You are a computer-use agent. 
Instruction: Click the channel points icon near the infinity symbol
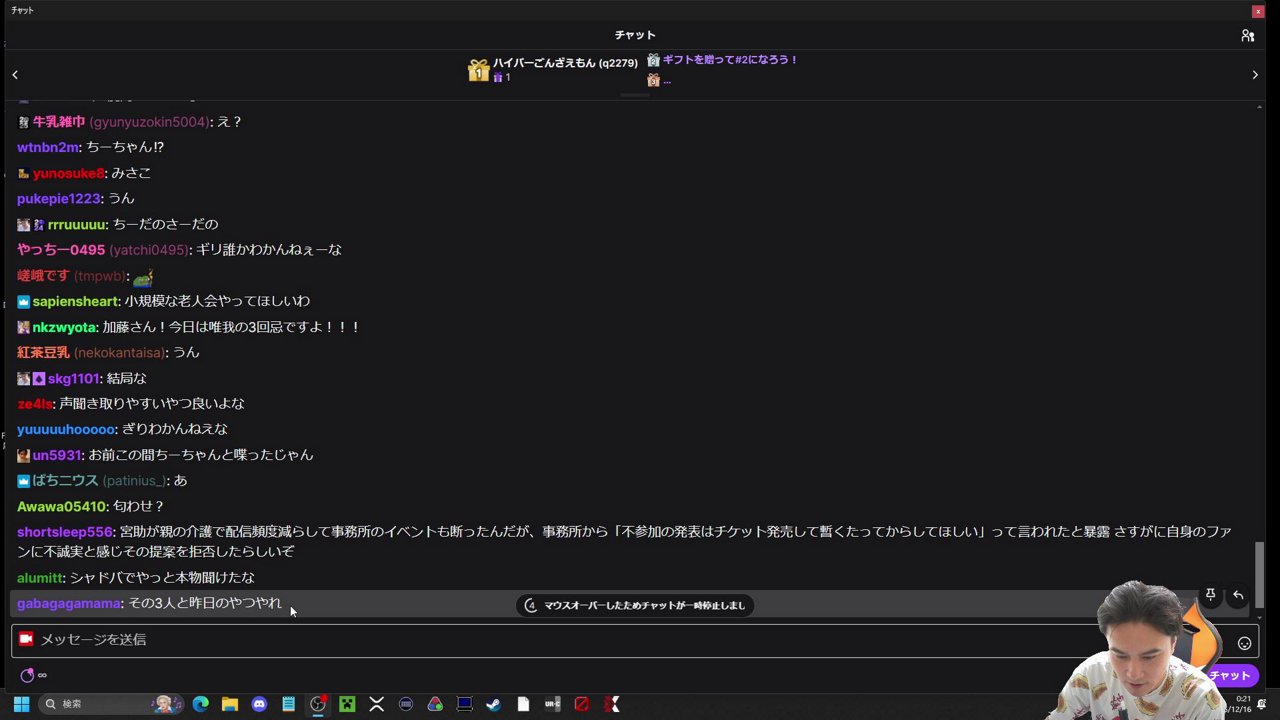[27, 675]
